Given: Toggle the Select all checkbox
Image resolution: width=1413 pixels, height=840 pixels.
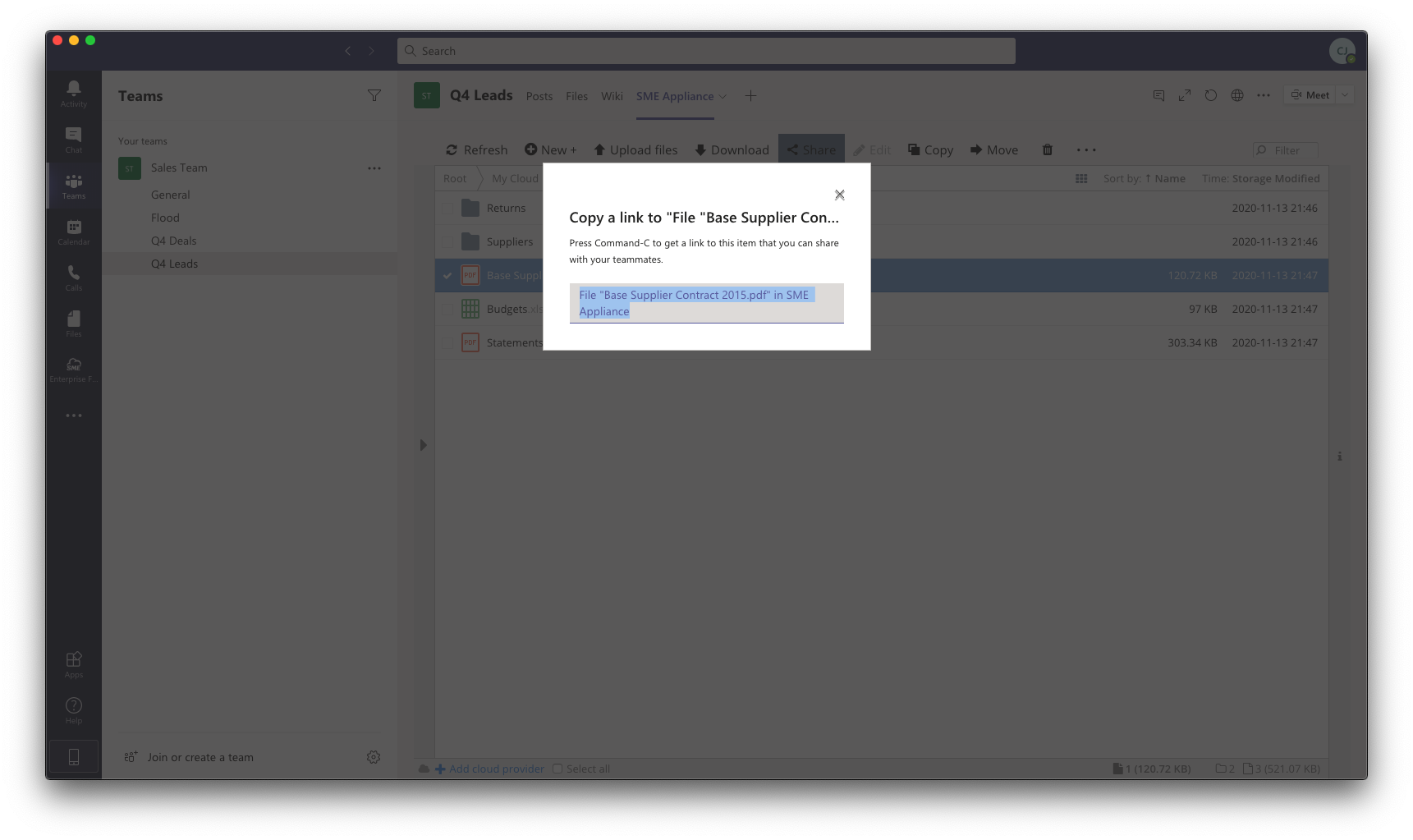Looking at the screenshot, I should point(557,769).
